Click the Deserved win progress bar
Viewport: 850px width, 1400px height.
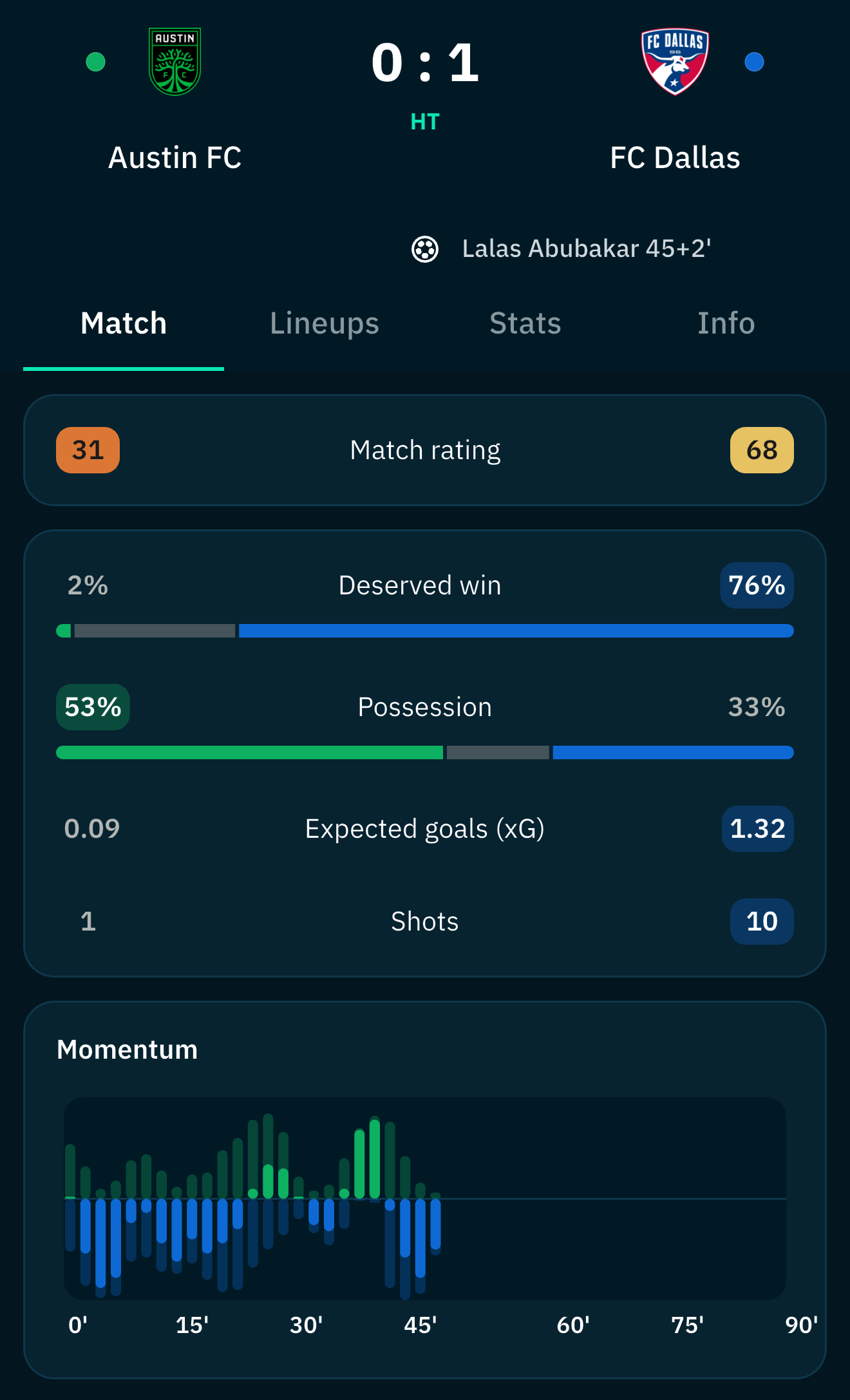(x=425, y=630)
